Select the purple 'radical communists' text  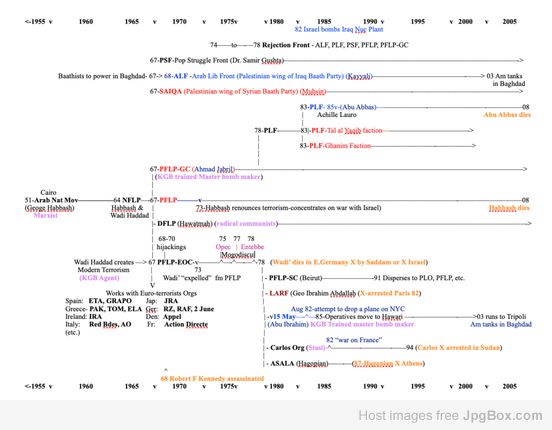pyautogui.click(x=246, y=224)
